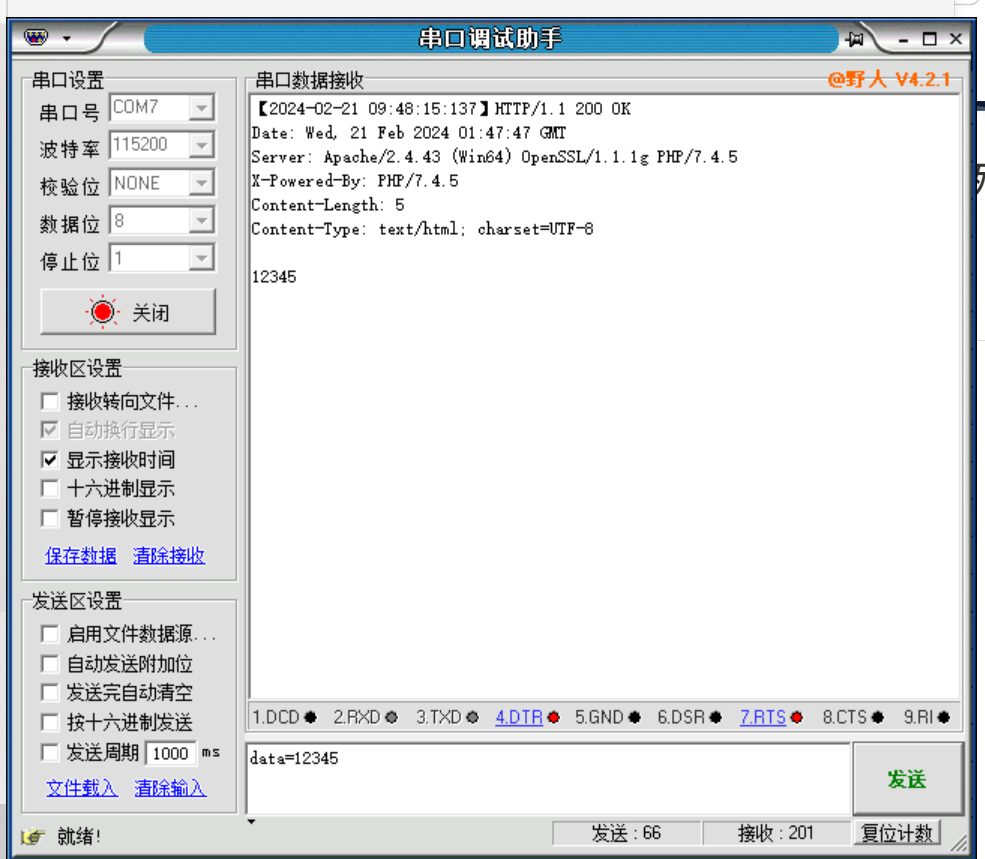985x859 pixels.
Task: Enable 自动发送附加位 checkbox
Action: pos(49,663)
